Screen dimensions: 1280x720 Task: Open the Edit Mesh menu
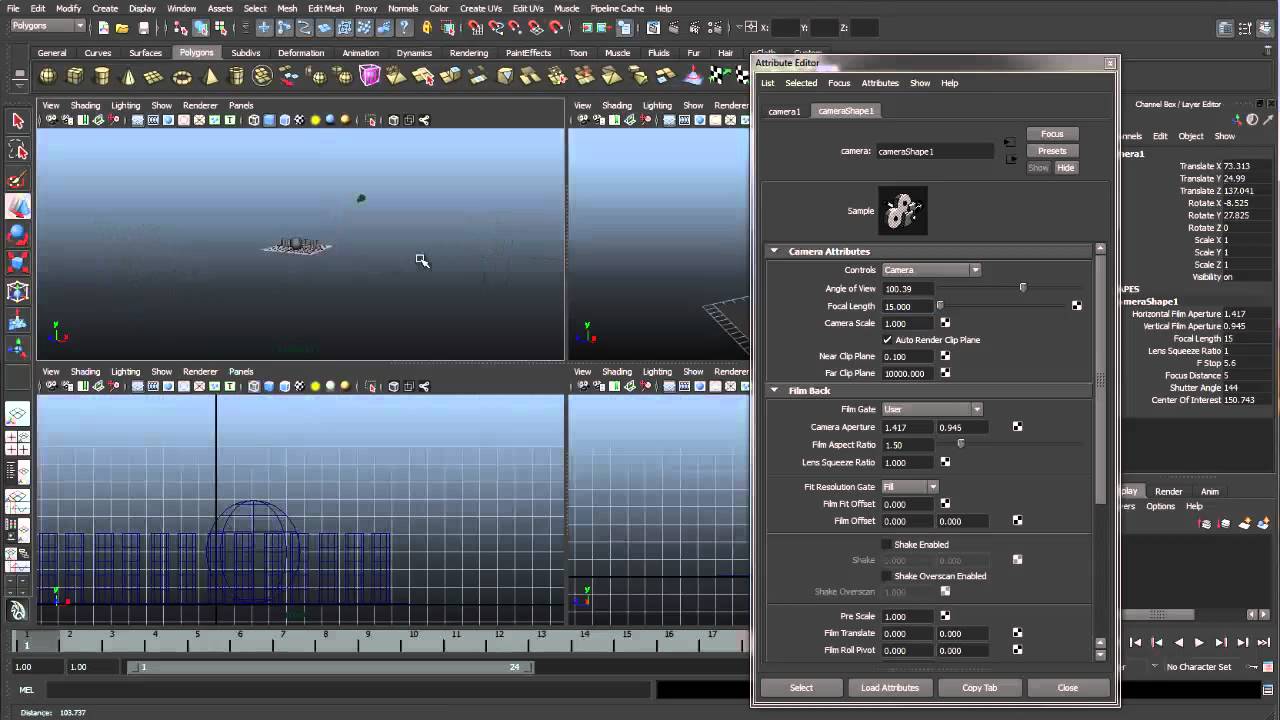coord(326,8)
